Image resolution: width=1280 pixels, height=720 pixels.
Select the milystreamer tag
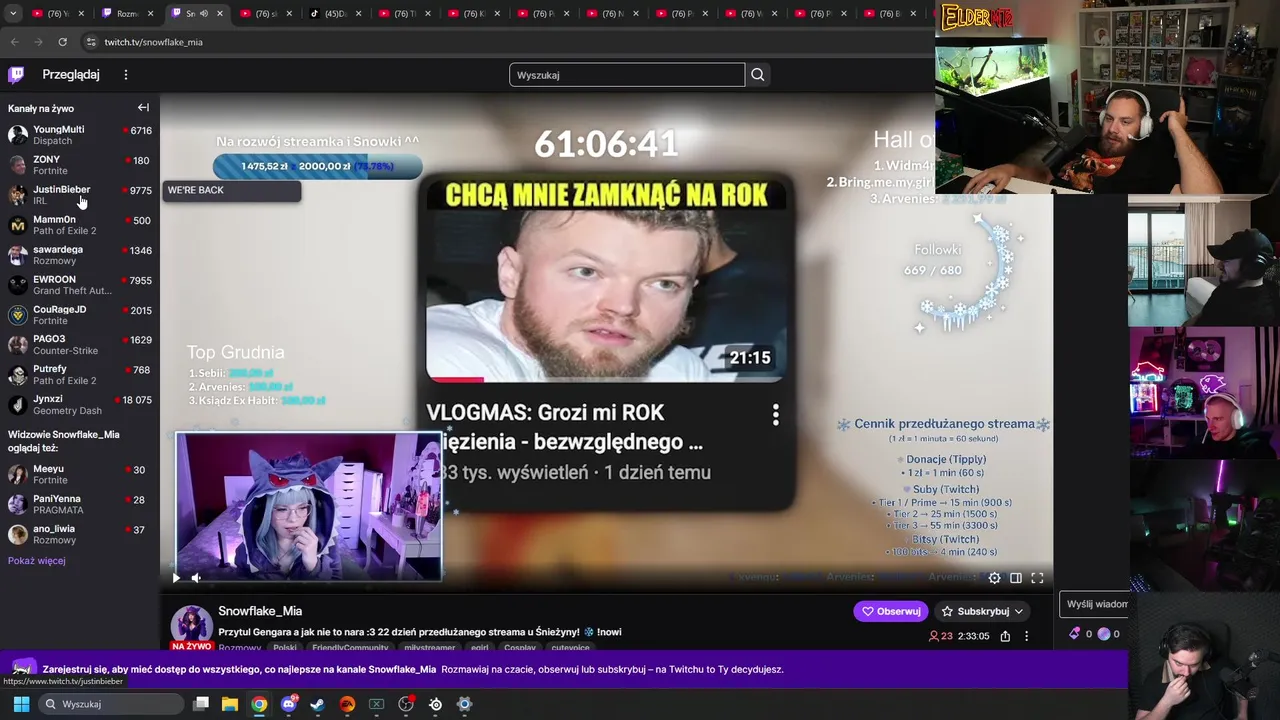[x=429, y=647]
